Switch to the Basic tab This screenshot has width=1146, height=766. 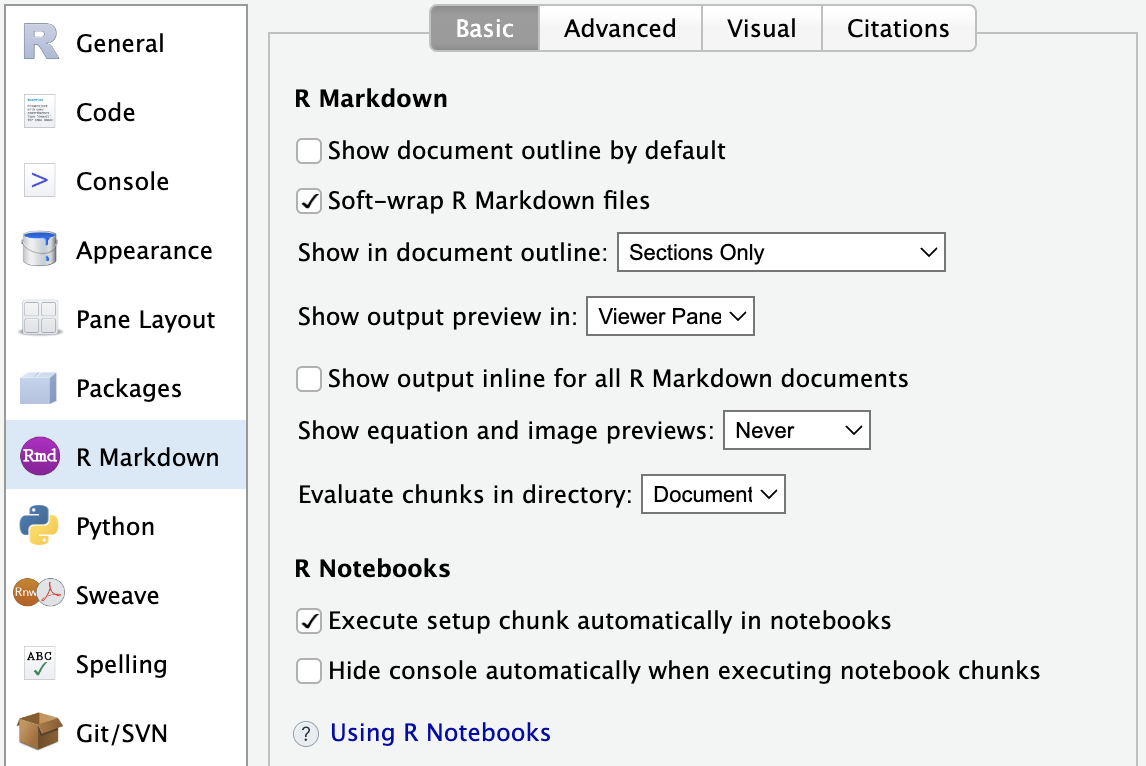pyautogui.click(x=485, y=29)
